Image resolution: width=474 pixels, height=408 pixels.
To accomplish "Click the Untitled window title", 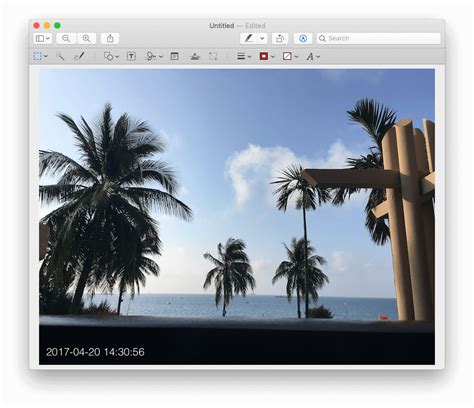I will (x=222, y=26).
